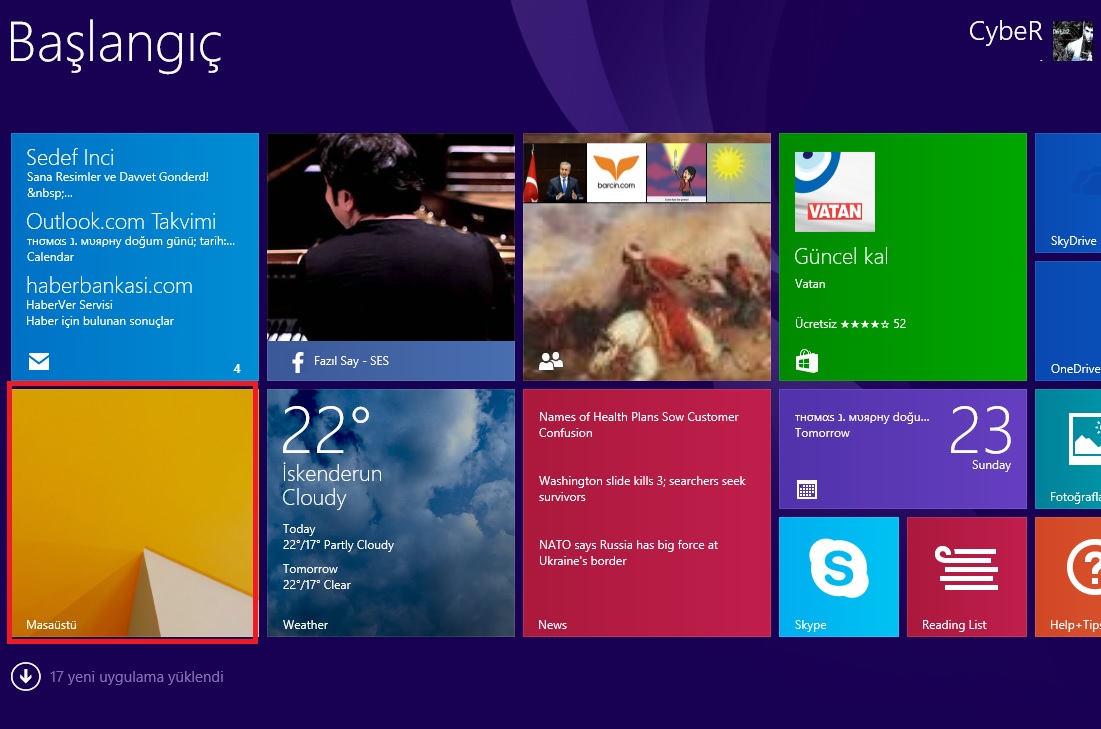Click the unread mail count 4
This screenshot has height=729, width=1101.
[237, 369]
